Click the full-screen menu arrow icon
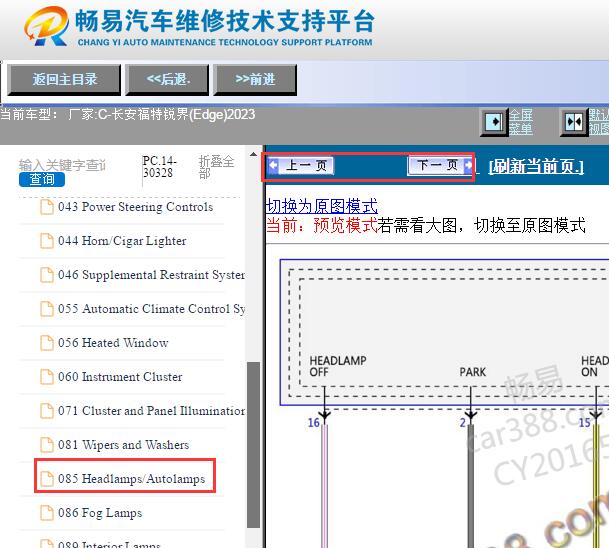609x548 pixels. 494,122
